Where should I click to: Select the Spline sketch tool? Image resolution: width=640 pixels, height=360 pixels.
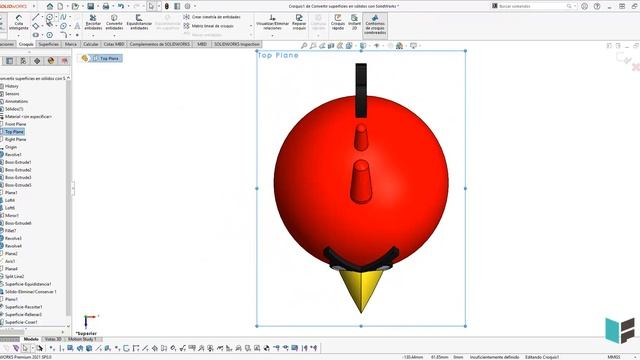(63, 17)
